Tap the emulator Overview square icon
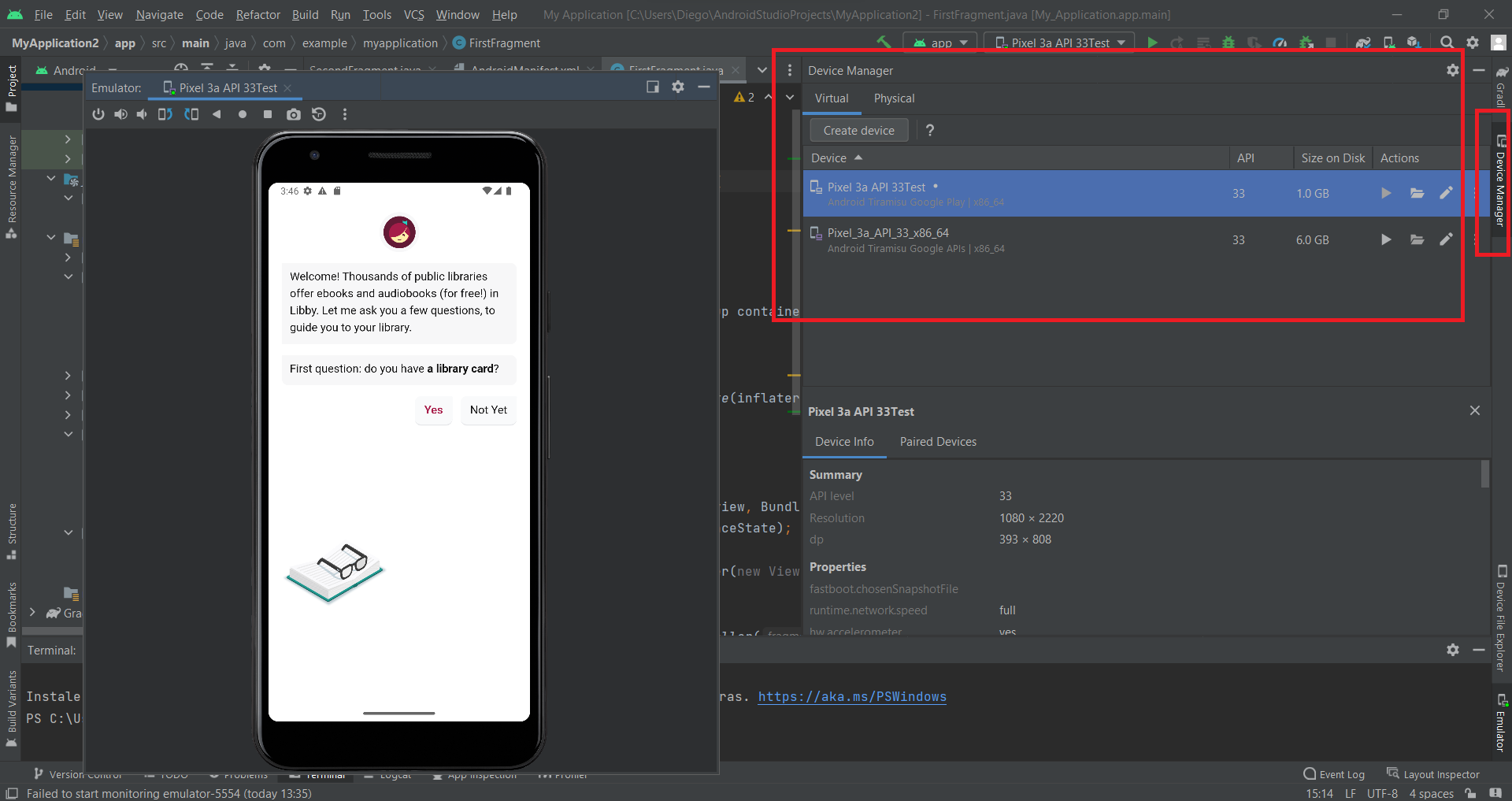Image resolution: width=1512 pixels, height=801 pixels. (x=268, y=114)
